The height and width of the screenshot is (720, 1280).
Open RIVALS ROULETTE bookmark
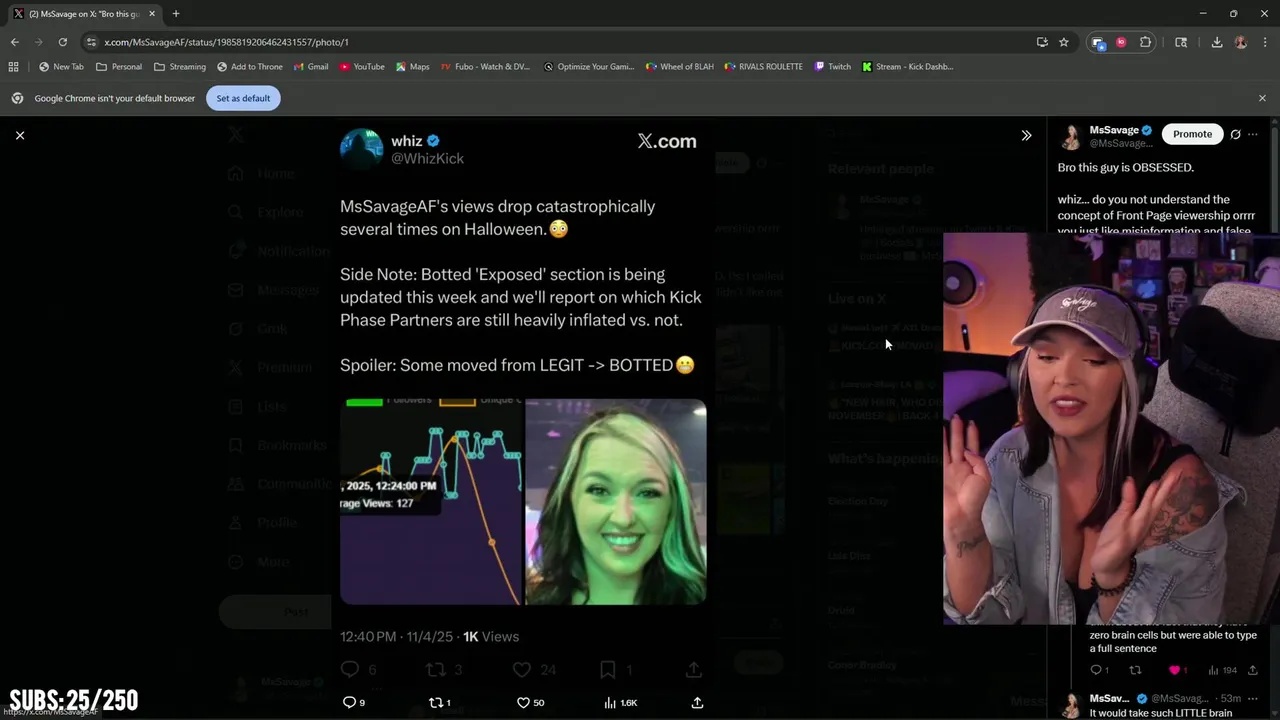click(x=764, y=67)
